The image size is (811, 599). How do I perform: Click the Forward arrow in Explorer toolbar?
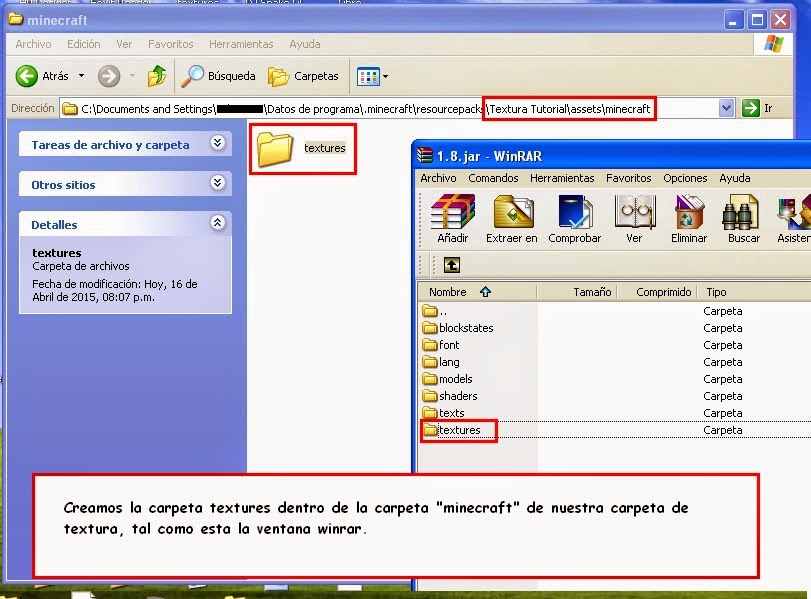[109, 76]
